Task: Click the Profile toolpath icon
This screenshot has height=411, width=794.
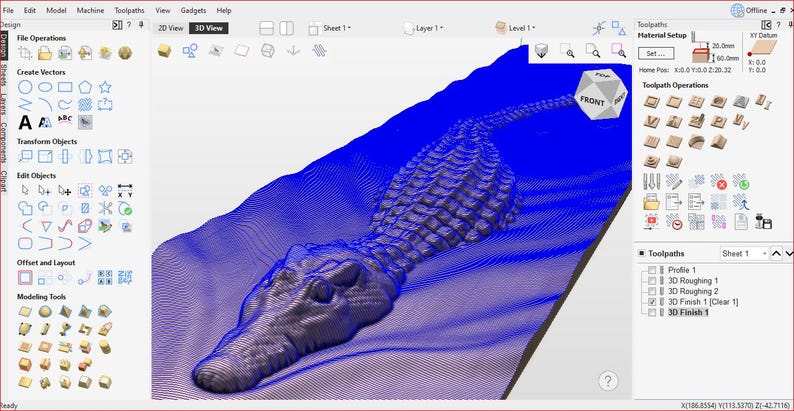Action: pos(651,102)
